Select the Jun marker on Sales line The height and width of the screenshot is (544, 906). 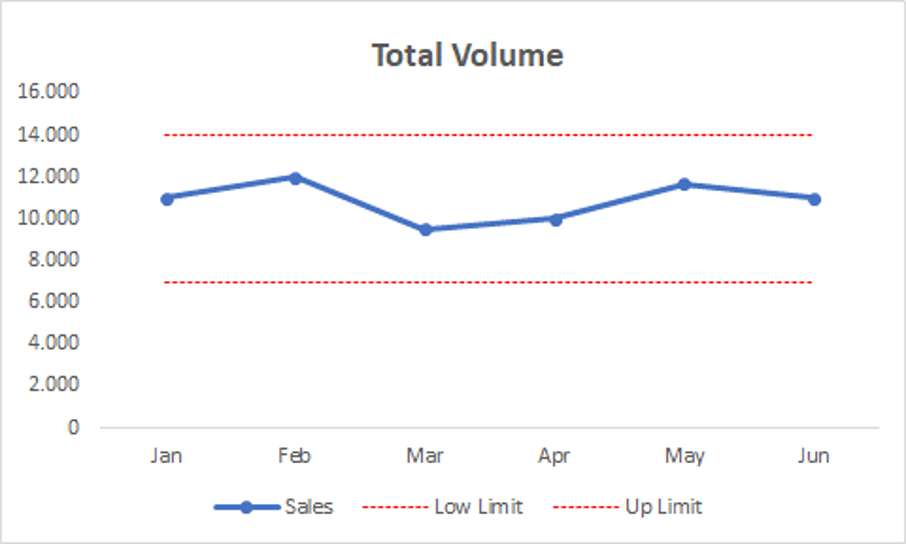pos(814,199)
